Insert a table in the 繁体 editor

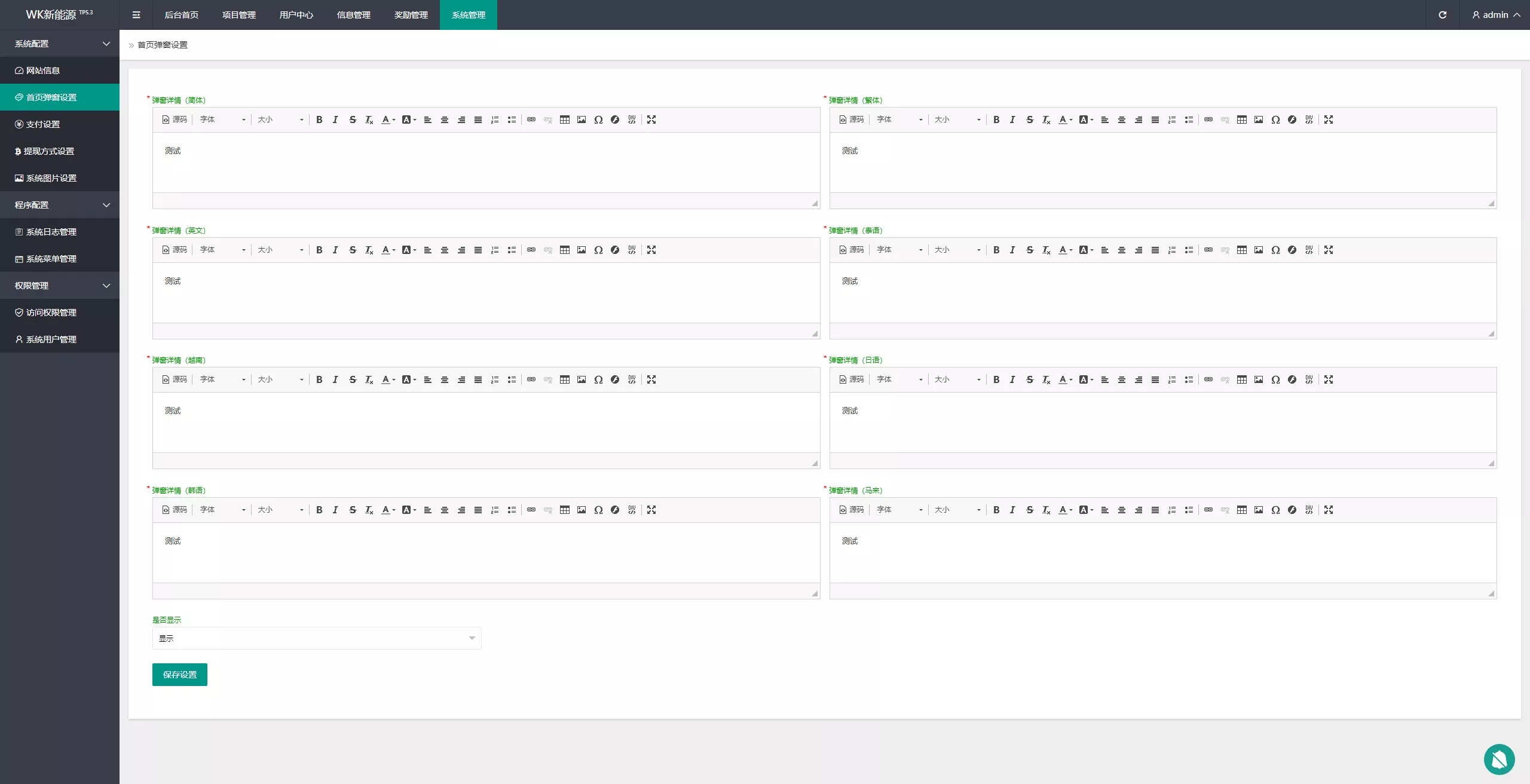click(x=1241, y=120)
